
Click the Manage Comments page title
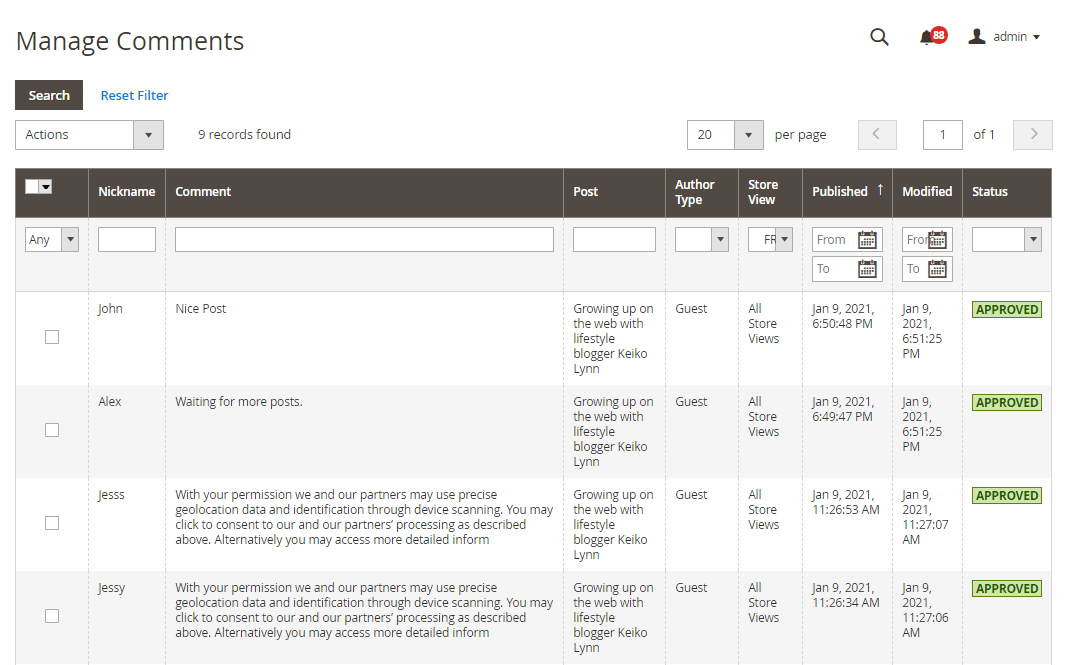[x=130, y=41]
